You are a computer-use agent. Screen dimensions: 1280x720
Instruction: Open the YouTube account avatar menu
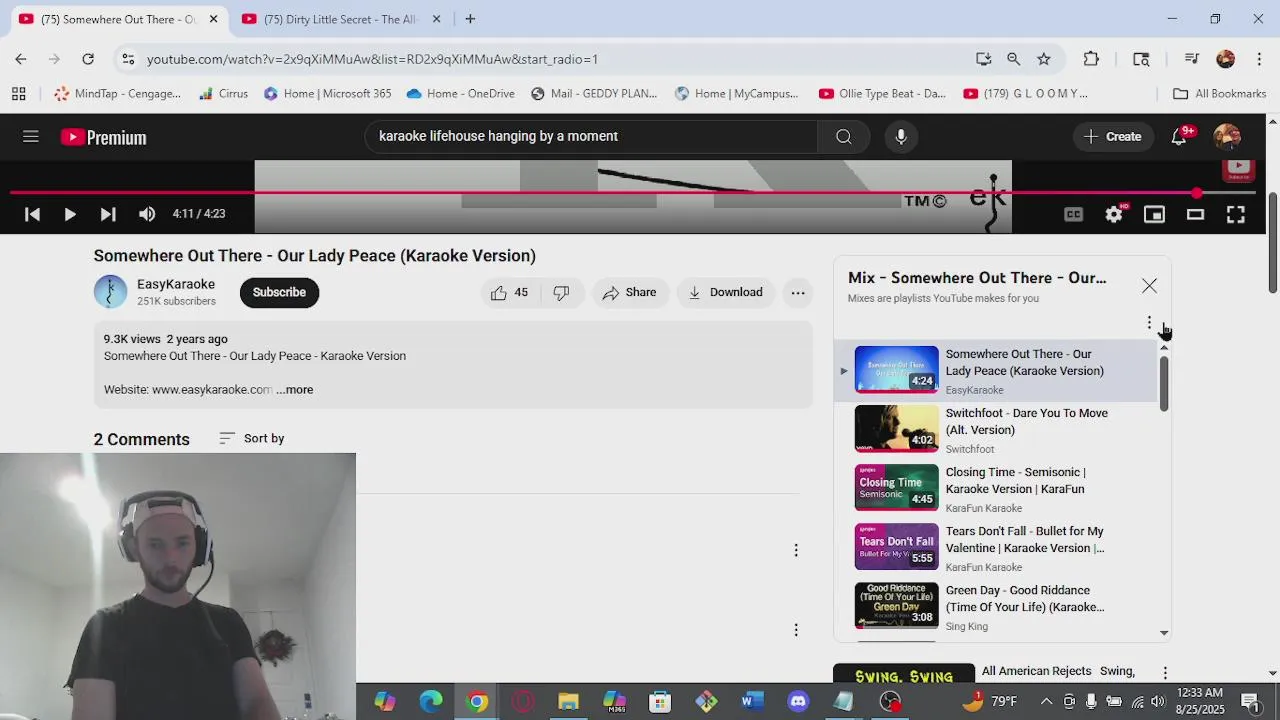(x=1227, y=137)
